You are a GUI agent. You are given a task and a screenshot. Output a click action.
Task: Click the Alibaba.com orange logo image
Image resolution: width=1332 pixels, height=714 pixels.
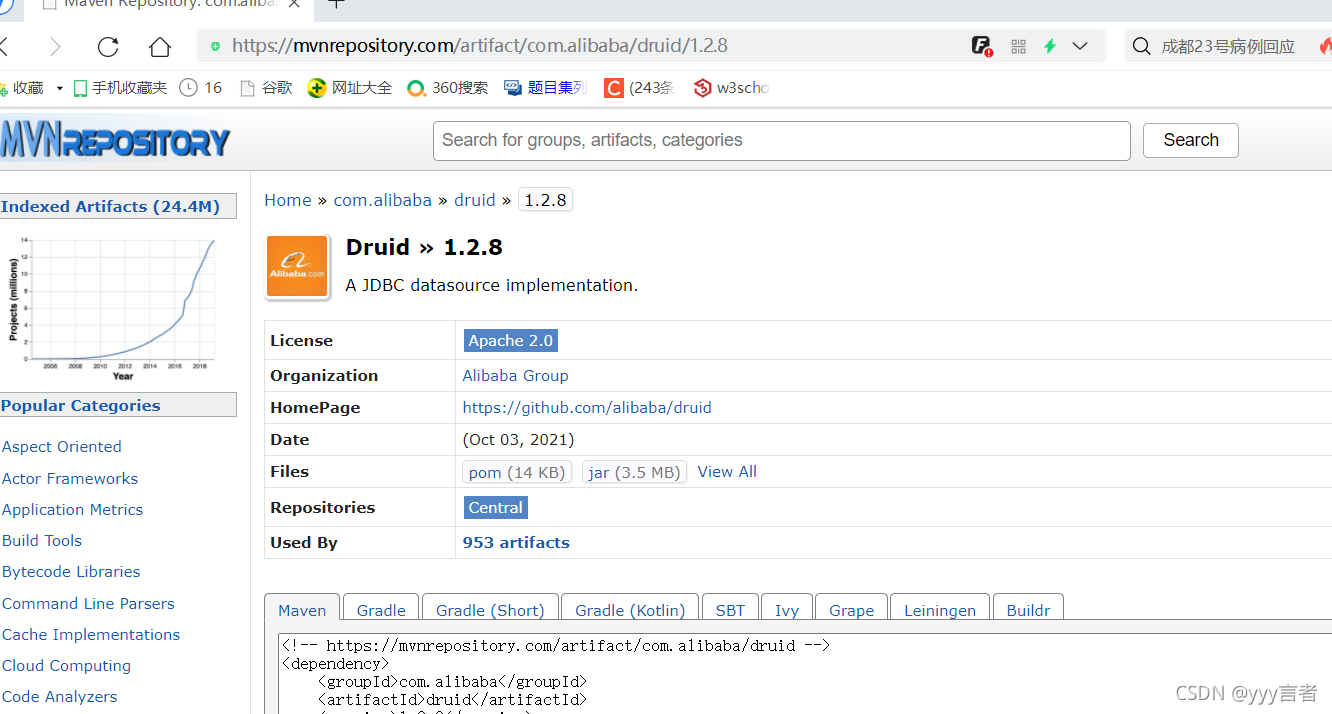point(298,267)
